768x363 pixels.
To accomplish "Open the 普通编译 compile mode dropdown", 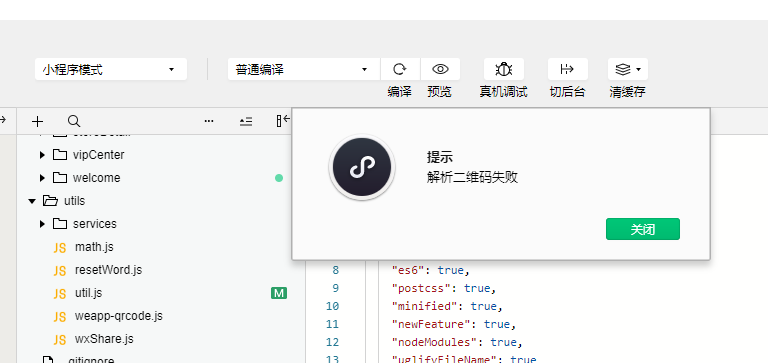I will [x=304, y=69].
